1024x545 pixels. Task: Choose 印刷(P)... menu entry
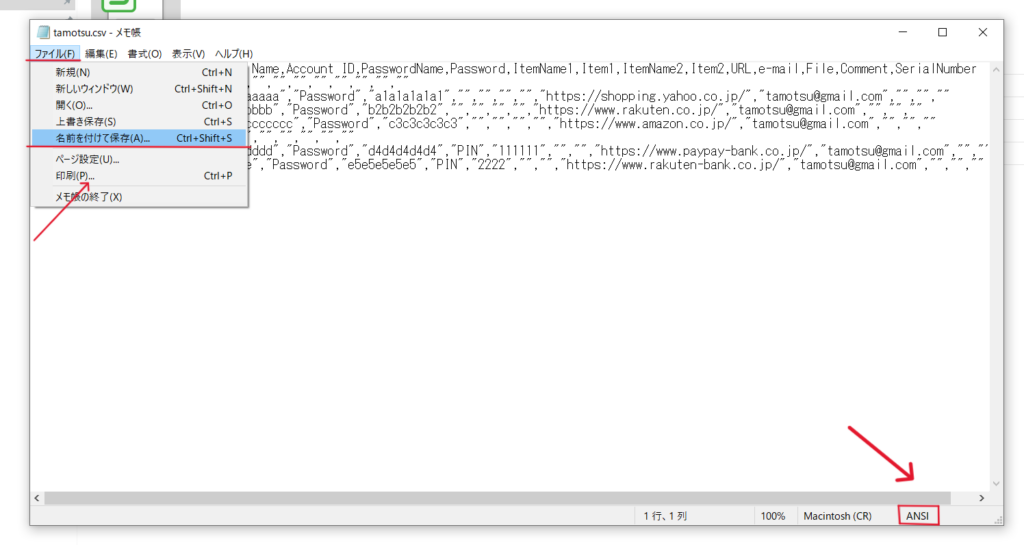click(x=75, y=176)
